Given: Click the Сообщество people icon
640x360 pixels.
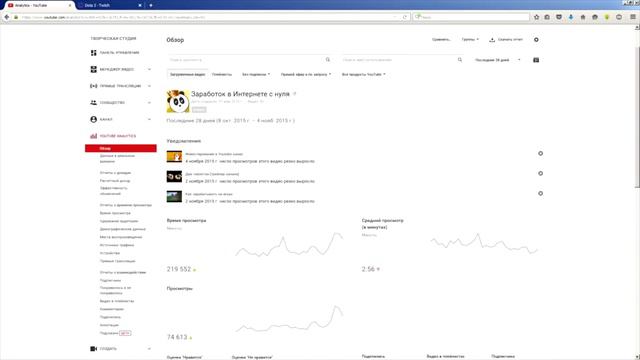Looking at the screenshot, I should (x=93, y=103).
